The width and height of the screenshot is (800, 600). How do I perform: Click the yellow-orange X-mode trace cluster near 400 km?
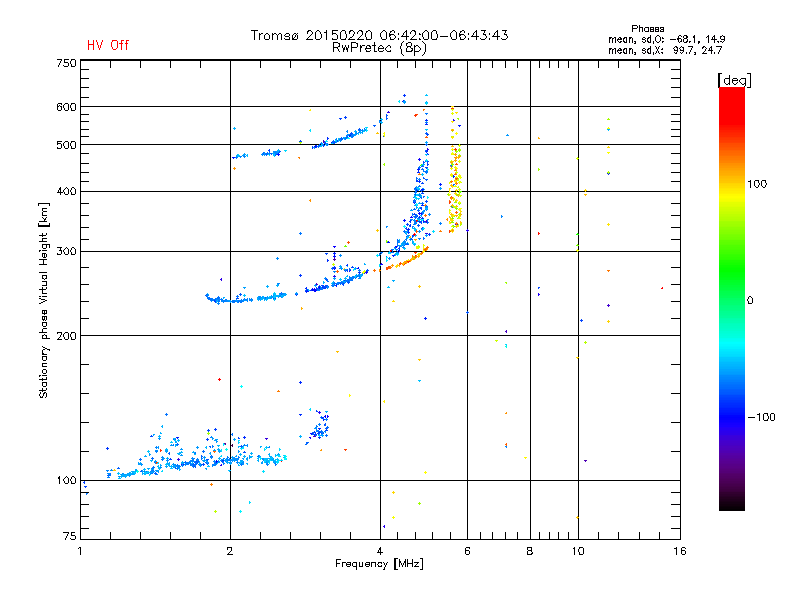point(455,189)
